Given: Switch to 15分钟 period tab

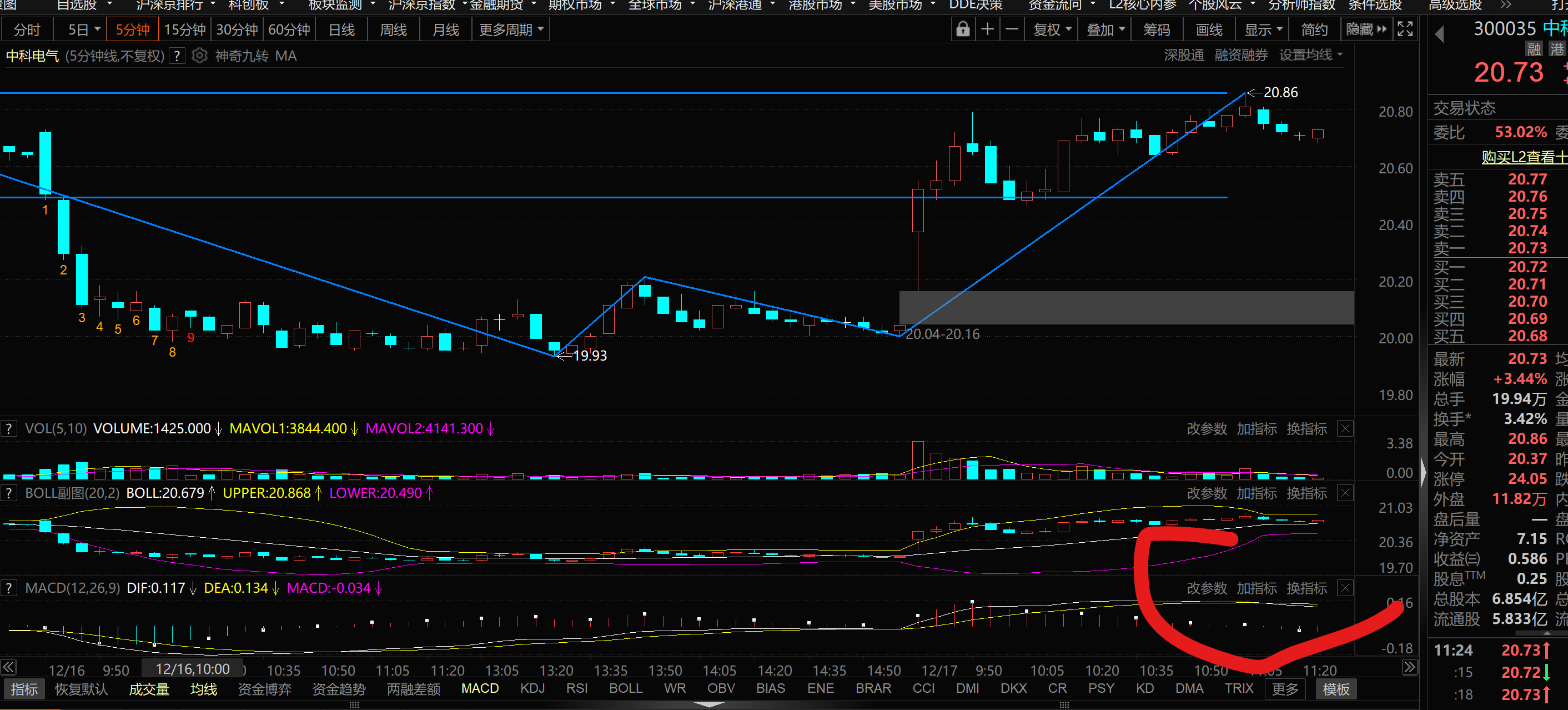Looking at the screenshot, I should click(x=184, y=29).
